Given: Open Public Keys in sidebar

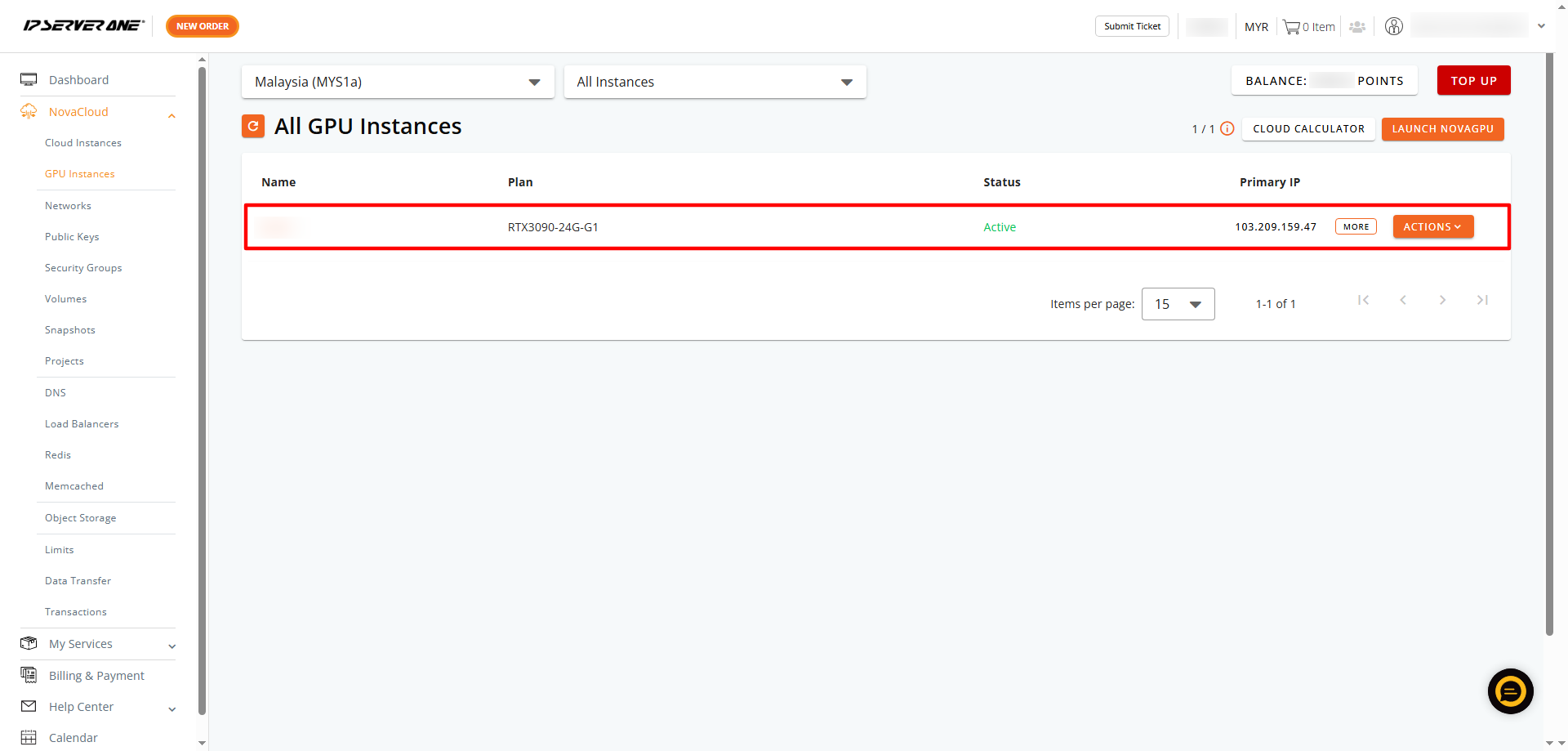Looking at the screenshot, I should (x=72, y=236).
